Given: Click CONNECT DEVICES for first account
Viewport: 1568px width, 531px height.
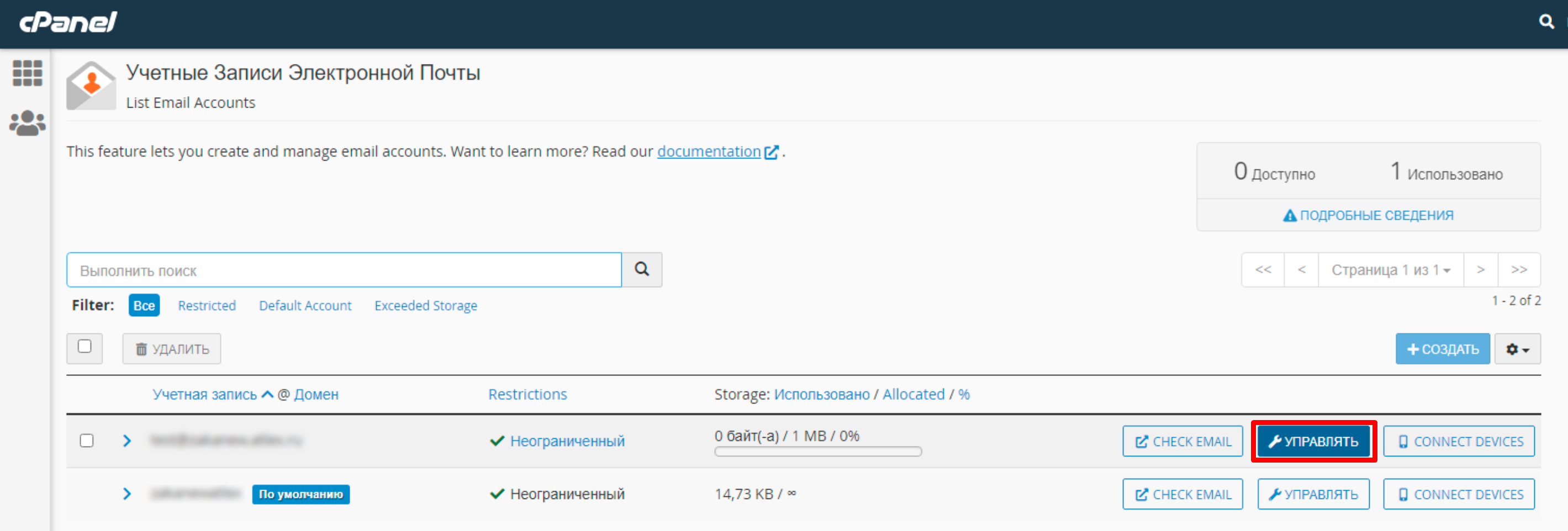Looking at the screenshot, I should 1459,441.
